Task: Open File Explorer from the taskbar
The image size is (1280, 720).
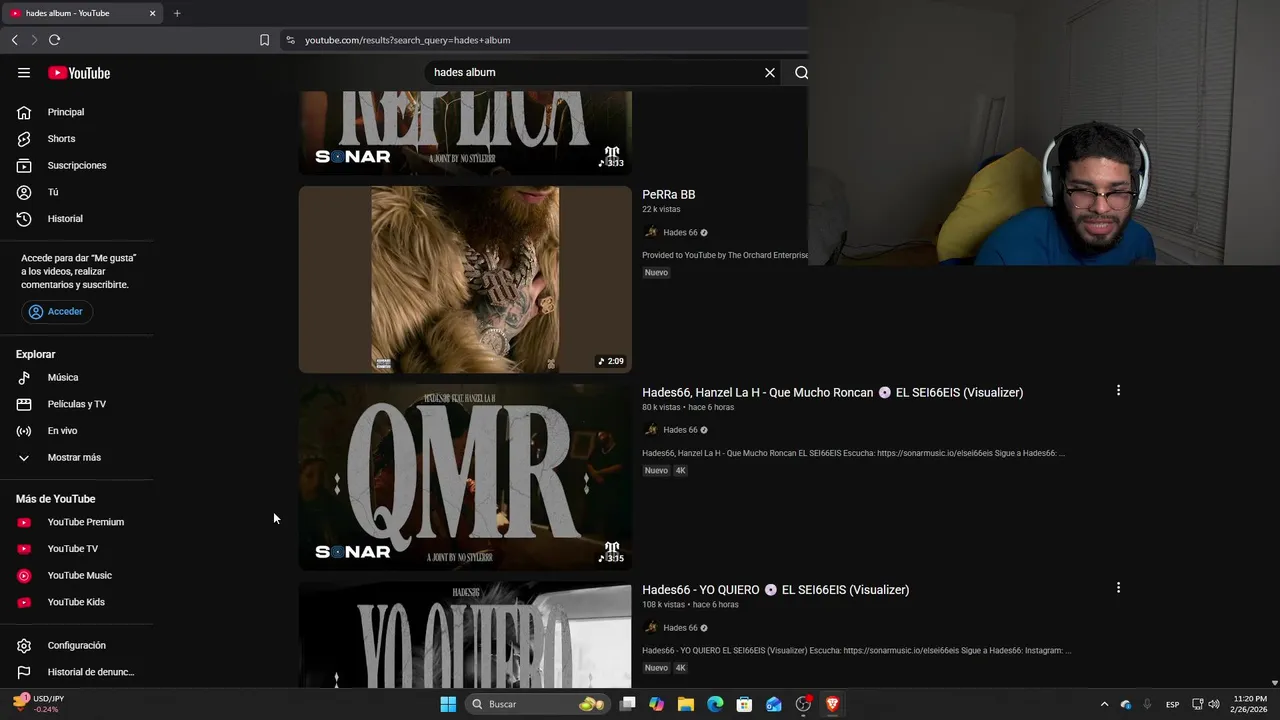Action: [685, 704]
